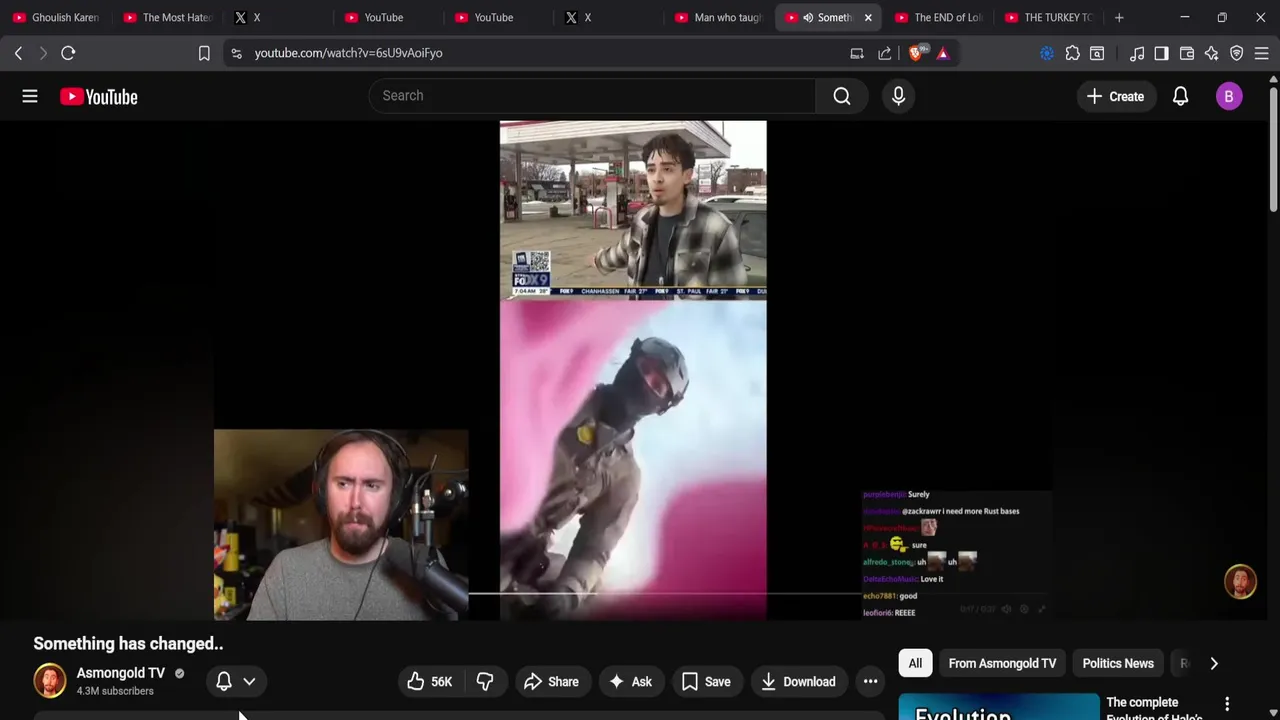Open options menu for Halo Evolution video
Viewport: 1280px width, 720px height.
(1227, 704)
